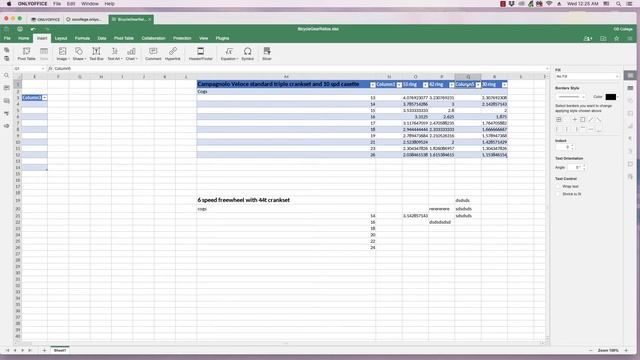Screen dimensions: 640x360
Task: Open the Plugins ribbon tab
Action: [x=222, y=38]
